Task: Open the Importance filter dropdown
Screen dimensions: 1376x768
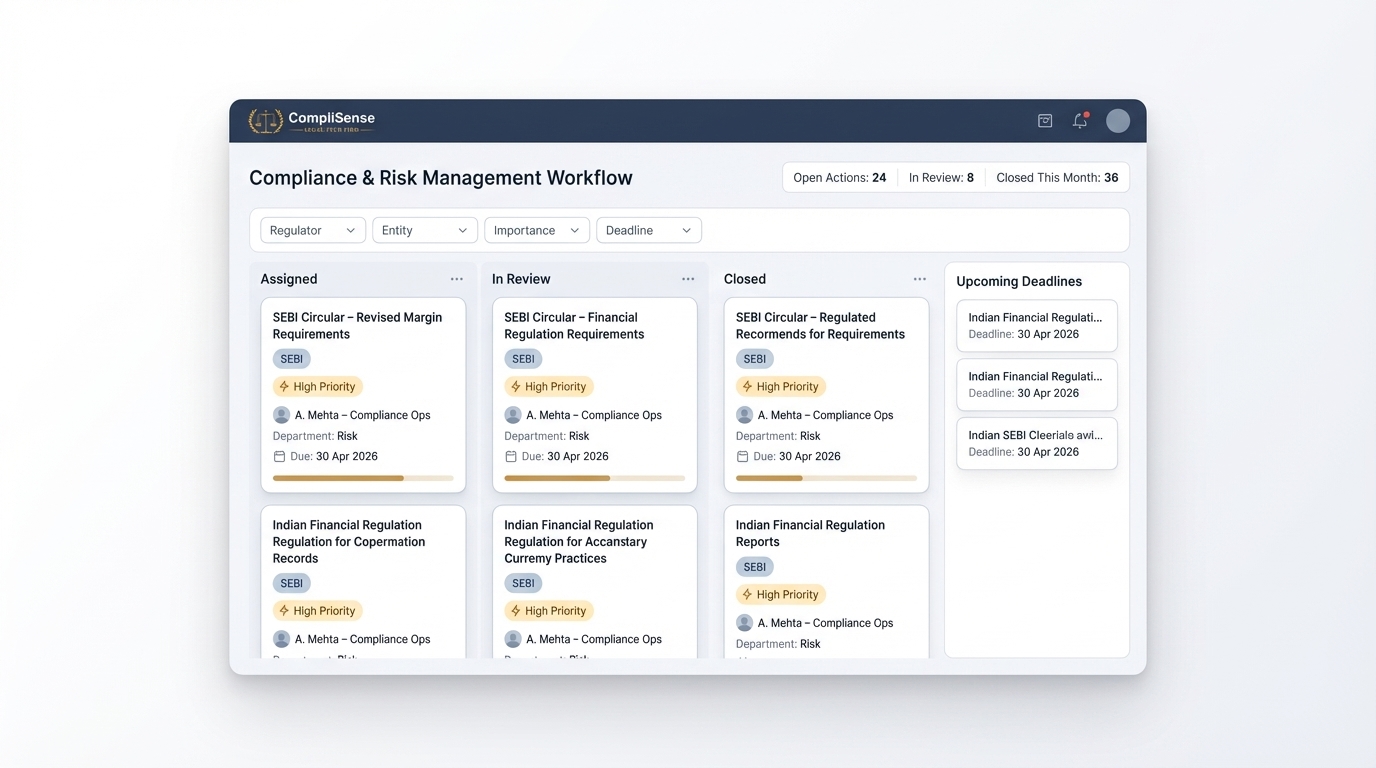Action: tap(537, 230)
